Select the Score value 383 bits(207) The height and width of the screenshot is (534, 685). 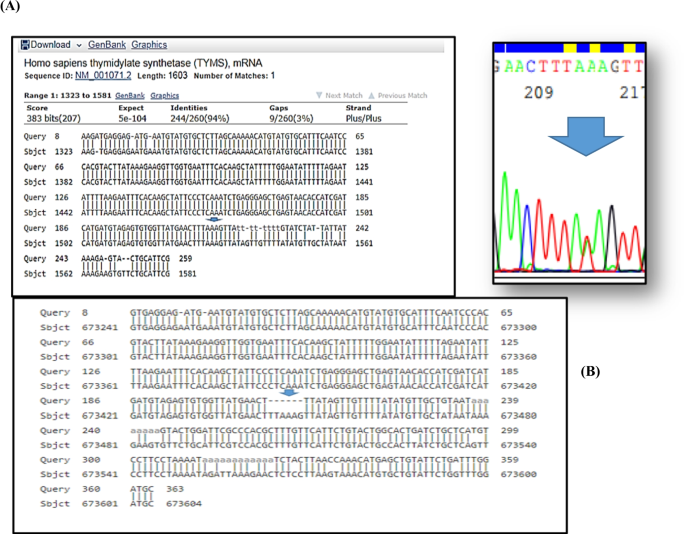[53, 118]
